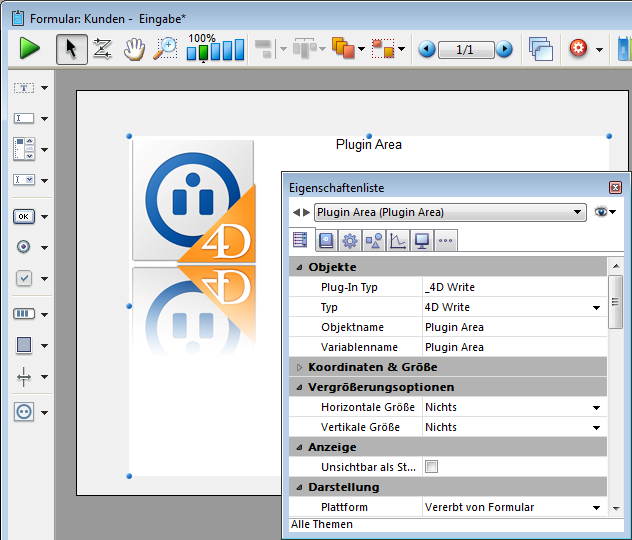Pick the radio button object tool
This screenshot has width=632, height=540.
pos(24,247)
